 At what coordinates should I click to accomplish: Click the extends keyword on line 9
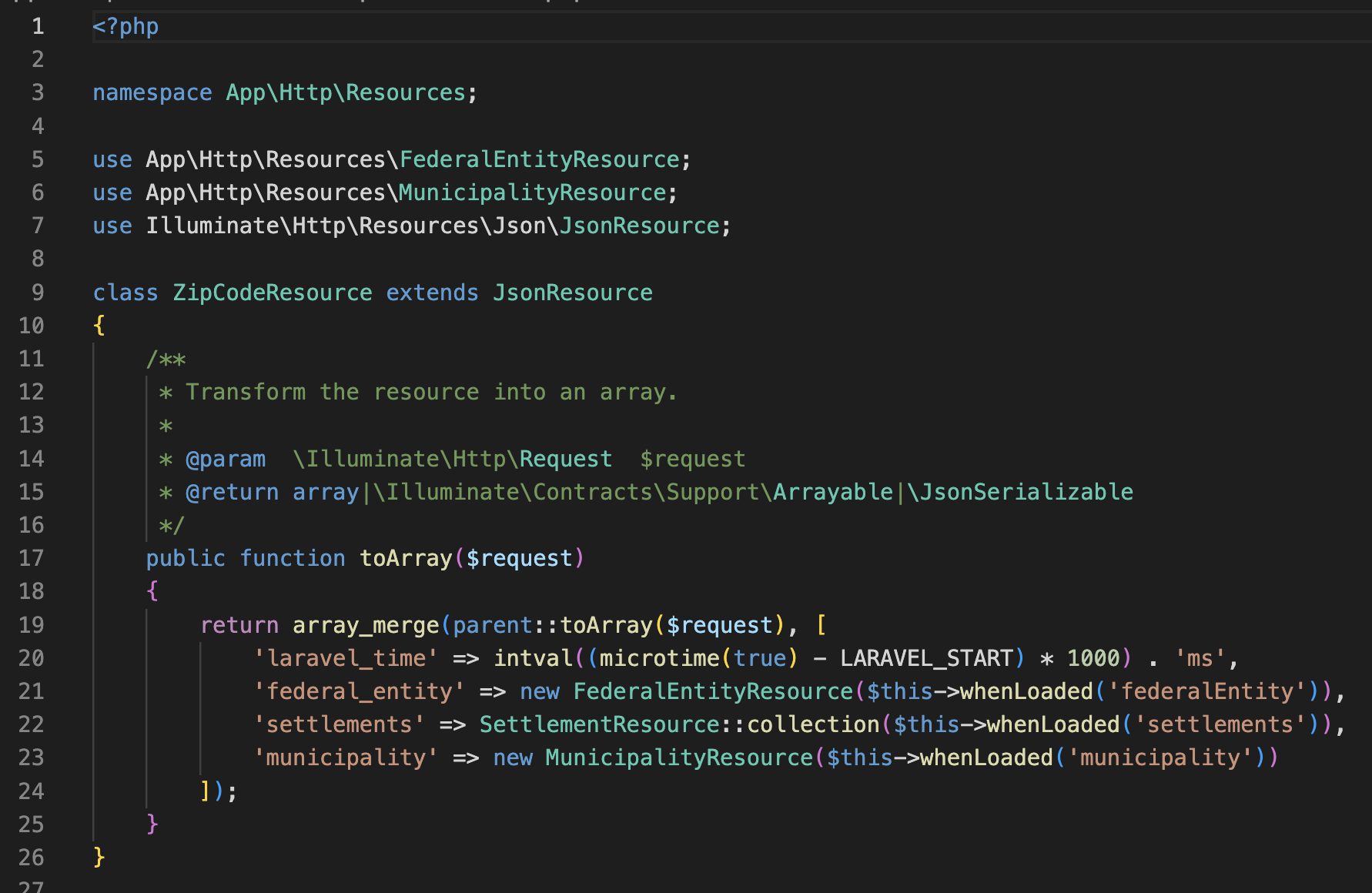tap(431, 292)
